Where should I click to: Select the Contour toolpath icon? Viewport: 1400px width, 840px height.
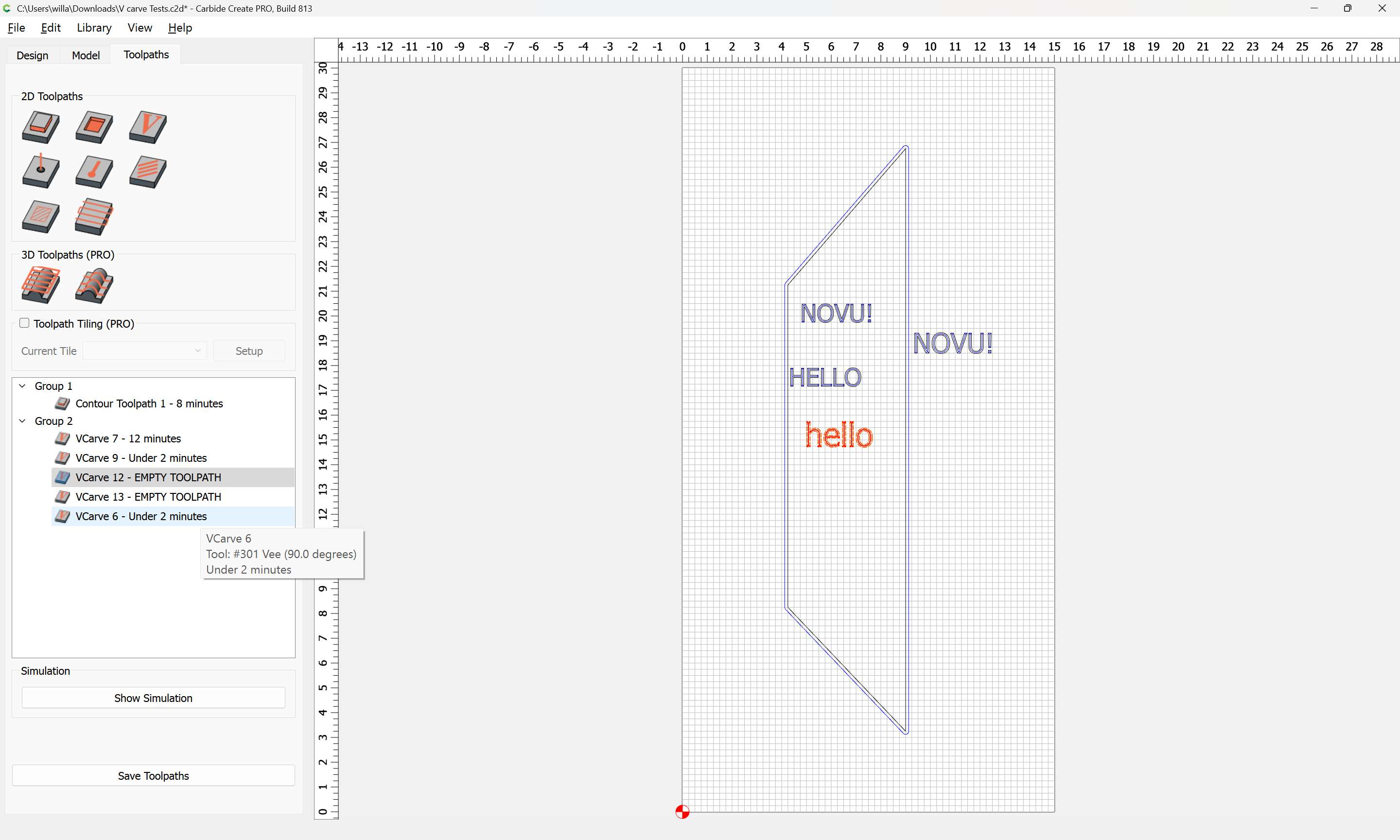point(41,127)
